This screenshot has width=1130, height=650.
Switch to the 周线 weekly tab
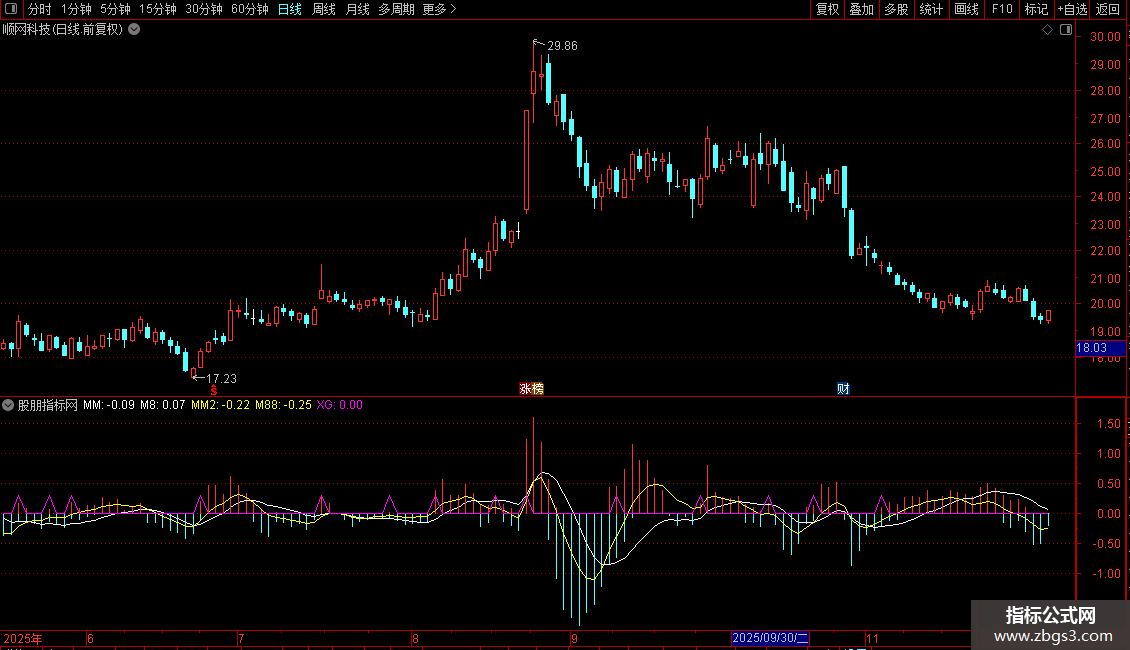point(324,9)
